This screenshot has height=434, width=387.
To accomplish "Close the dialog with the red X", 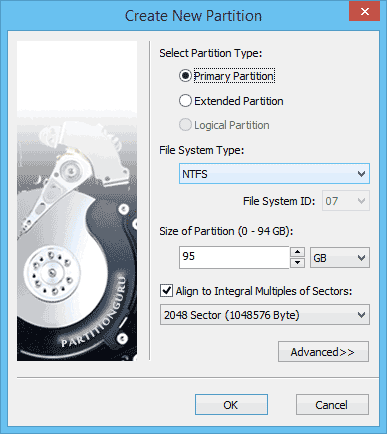I will tap(365, 11).
